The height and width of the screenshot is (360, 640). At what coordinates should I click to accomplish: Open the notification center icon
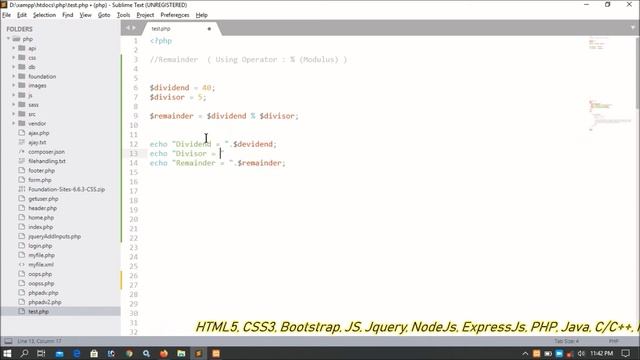625,353
